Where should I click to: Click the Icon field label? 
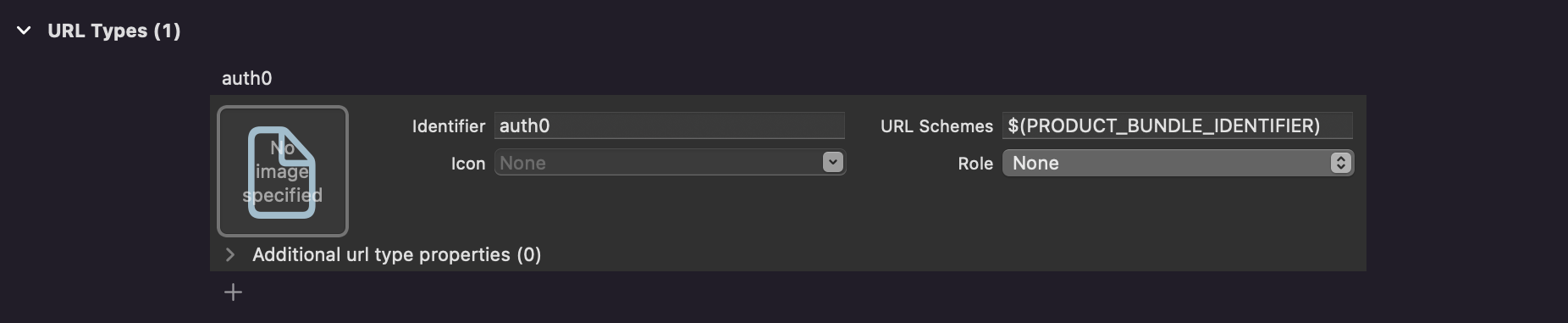[x=467, y=164]
